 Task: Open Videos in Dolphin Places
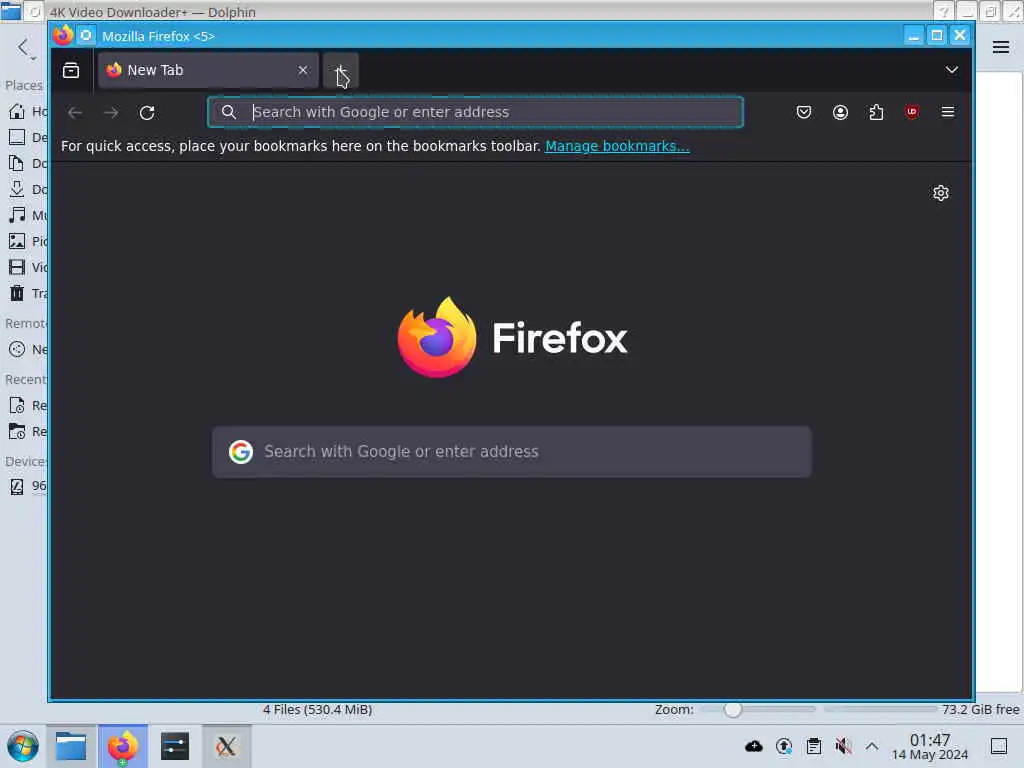[26, 267]
